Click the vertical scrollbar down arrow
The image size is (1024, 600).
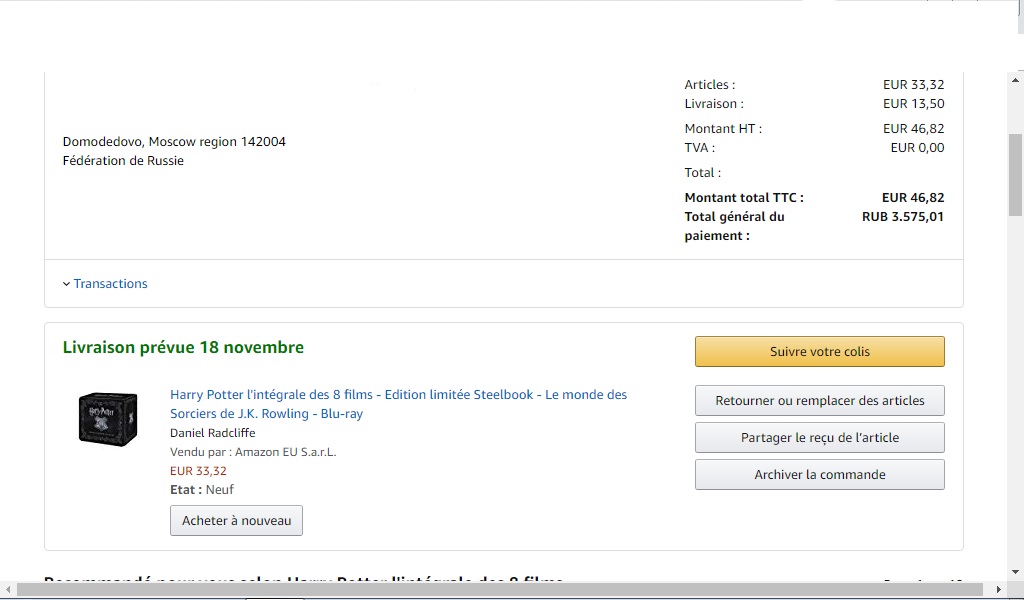1016,573
